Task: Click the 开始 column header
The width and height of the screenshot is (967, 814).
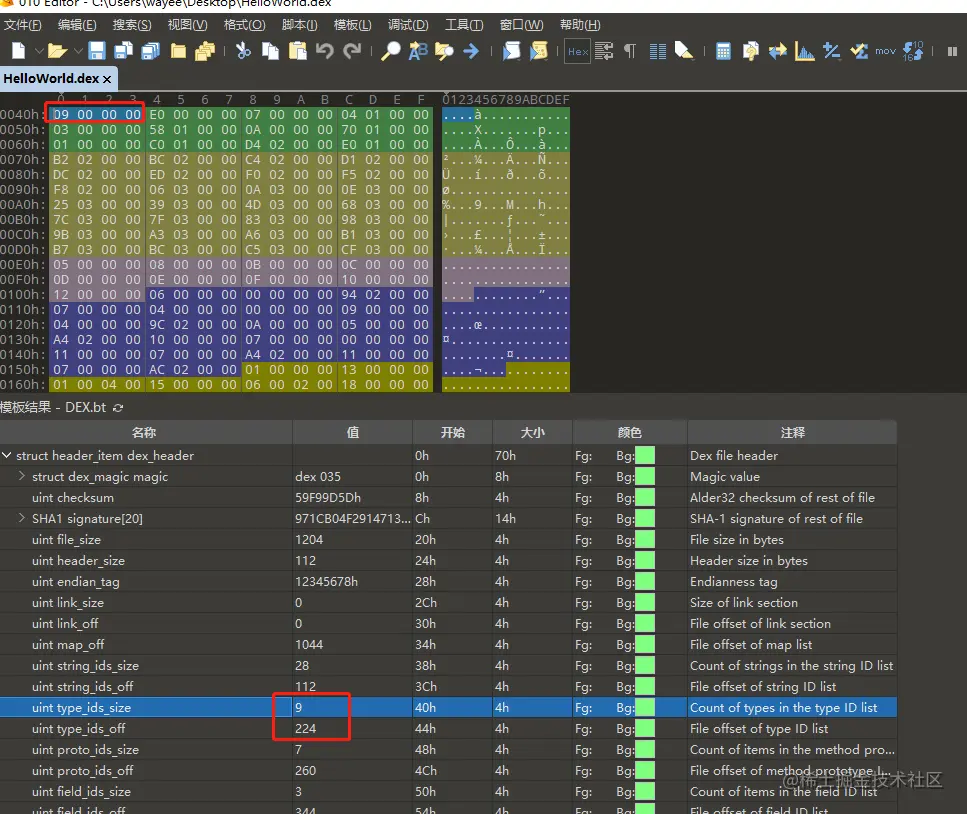Action: pos(452,432)
